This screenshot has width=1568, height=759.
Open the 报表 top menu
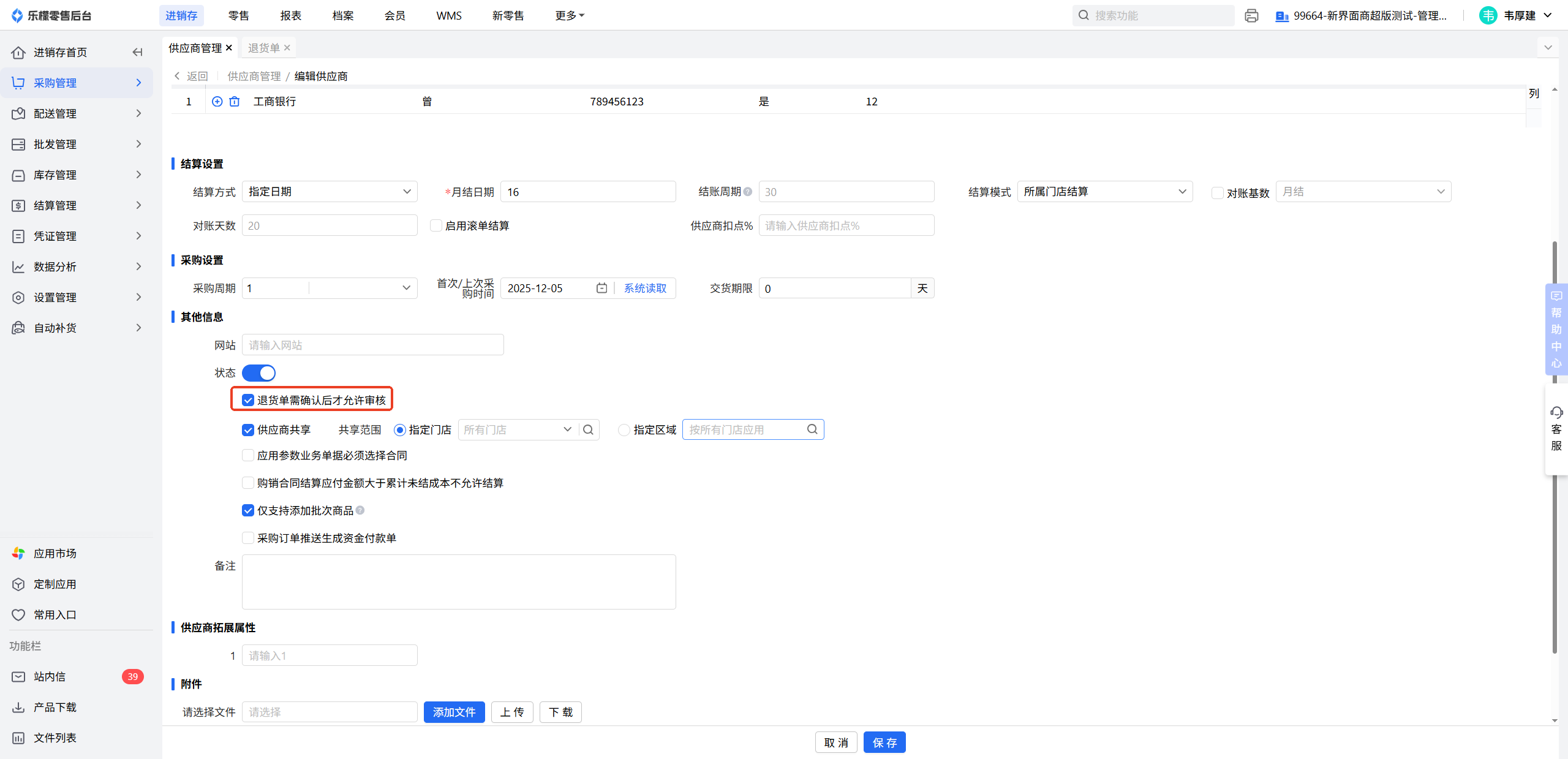pyautogui.click(x=290, y=15)
